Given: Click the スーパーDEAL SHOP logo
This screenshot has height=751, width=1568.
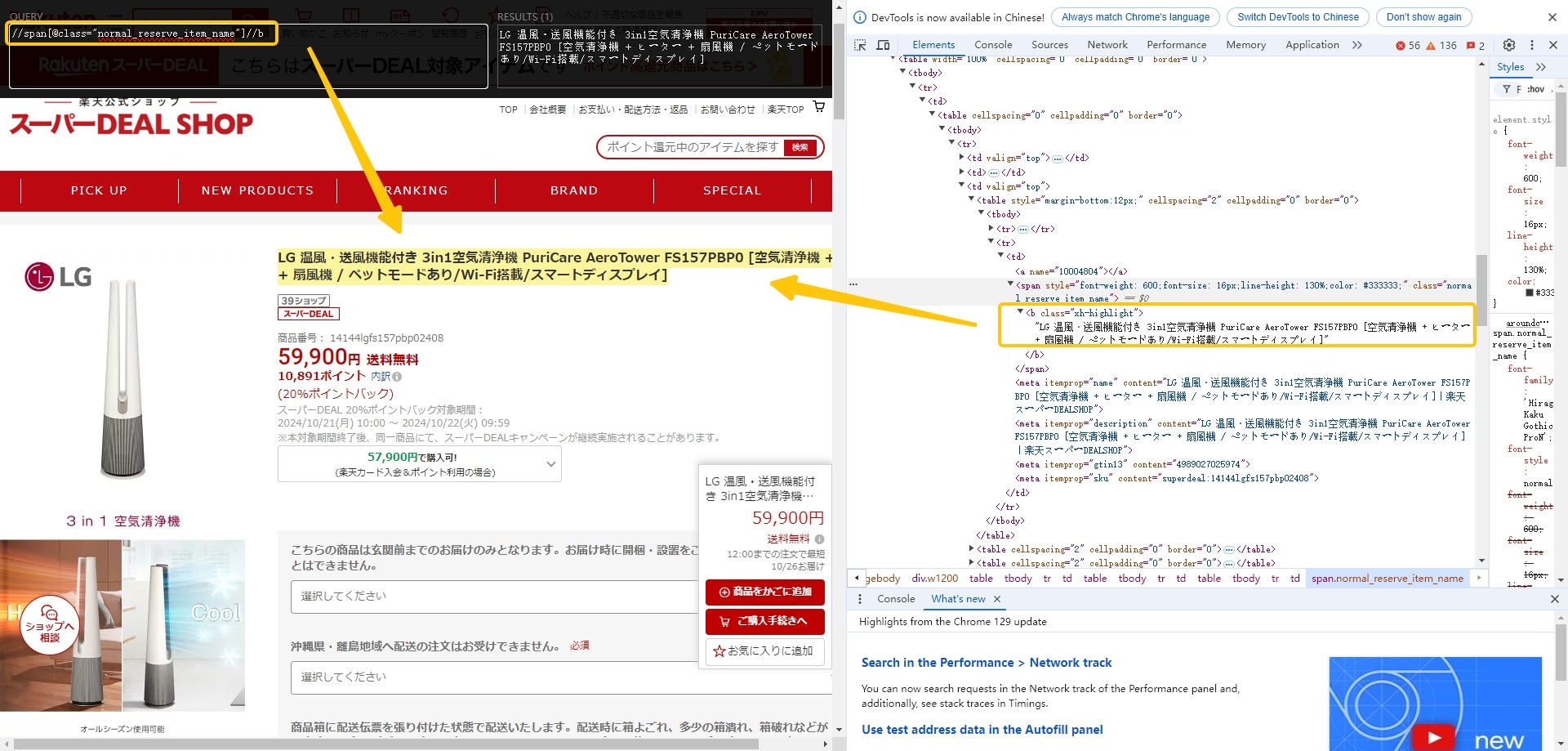Looking at the screenshot, I should (x=131, y=118).
